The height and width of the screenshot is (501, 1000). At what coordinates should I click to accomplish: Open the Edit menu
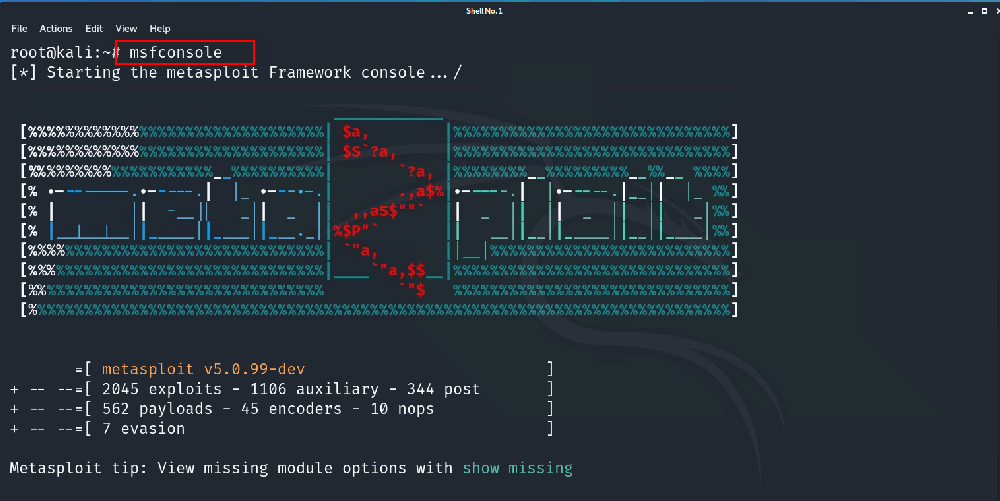coord(94,29)
